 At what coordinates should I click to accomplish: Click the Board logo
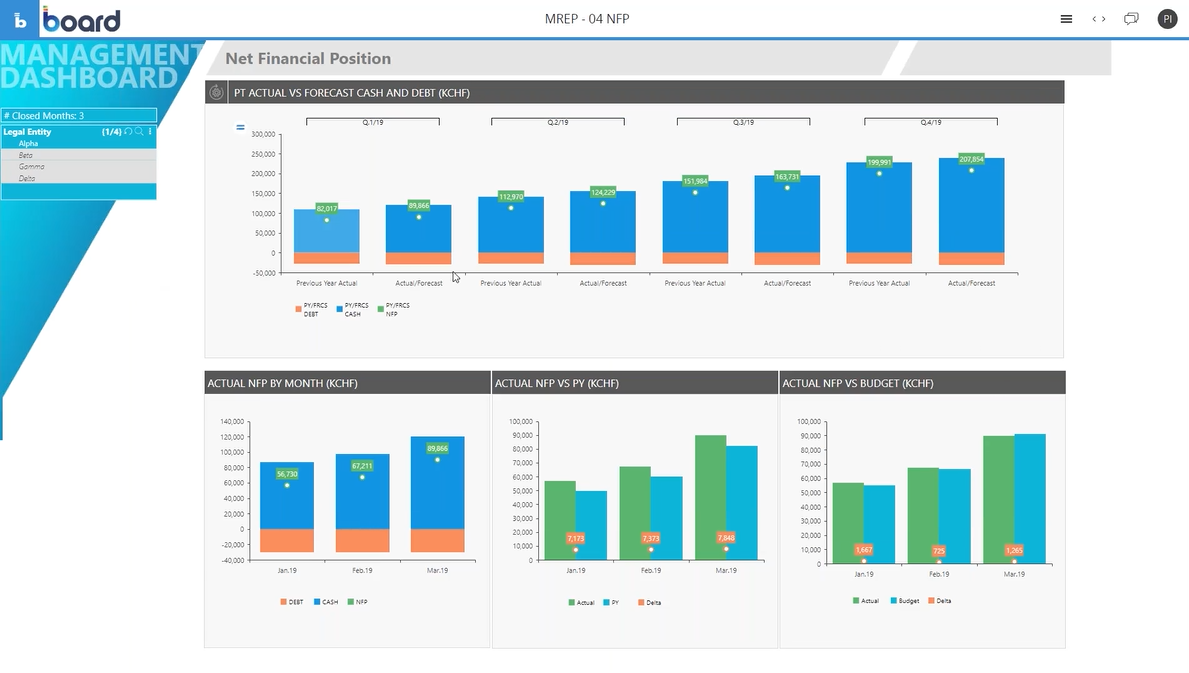tap(80, 20)
